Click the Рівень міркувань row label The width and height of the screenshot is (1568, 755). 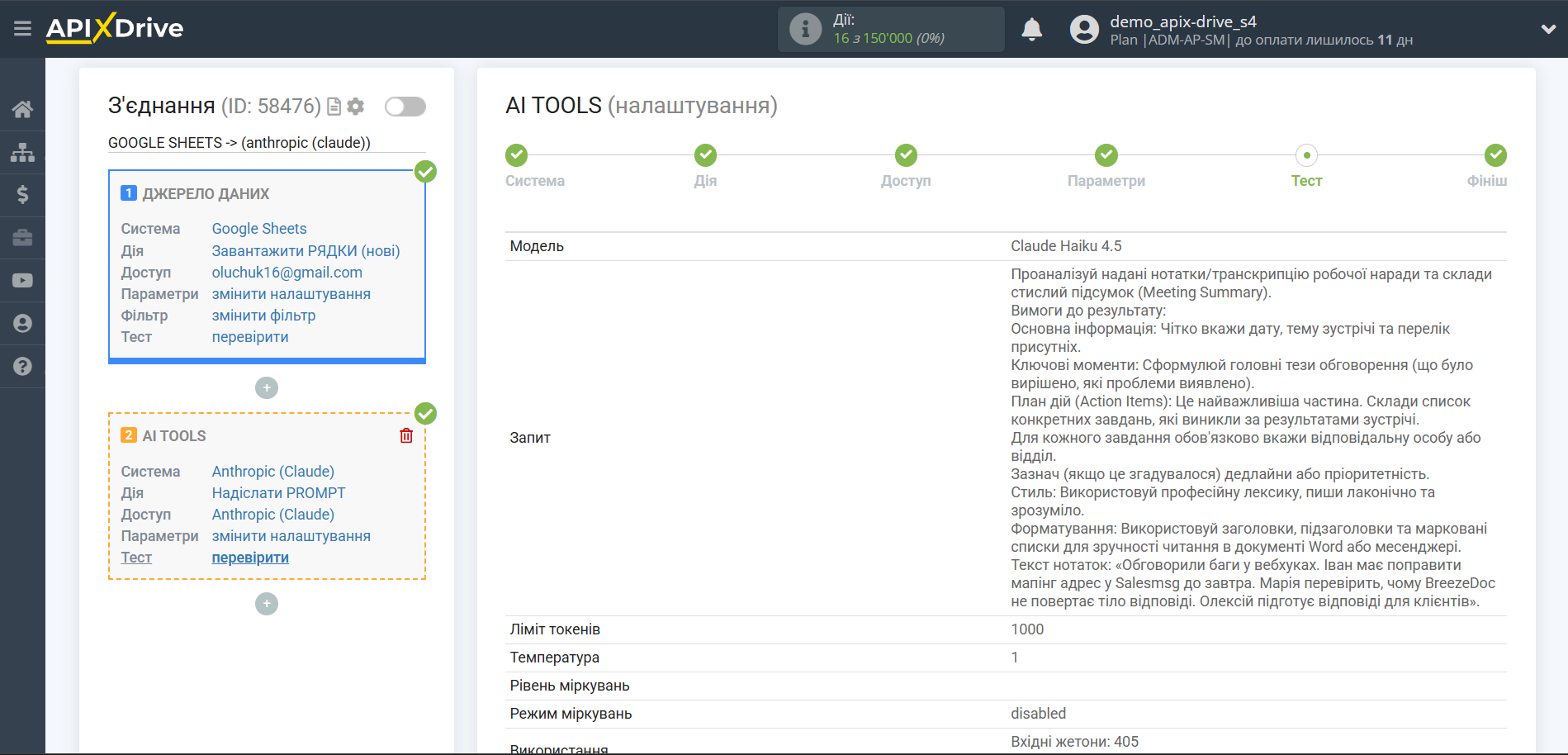coord(570,686)
